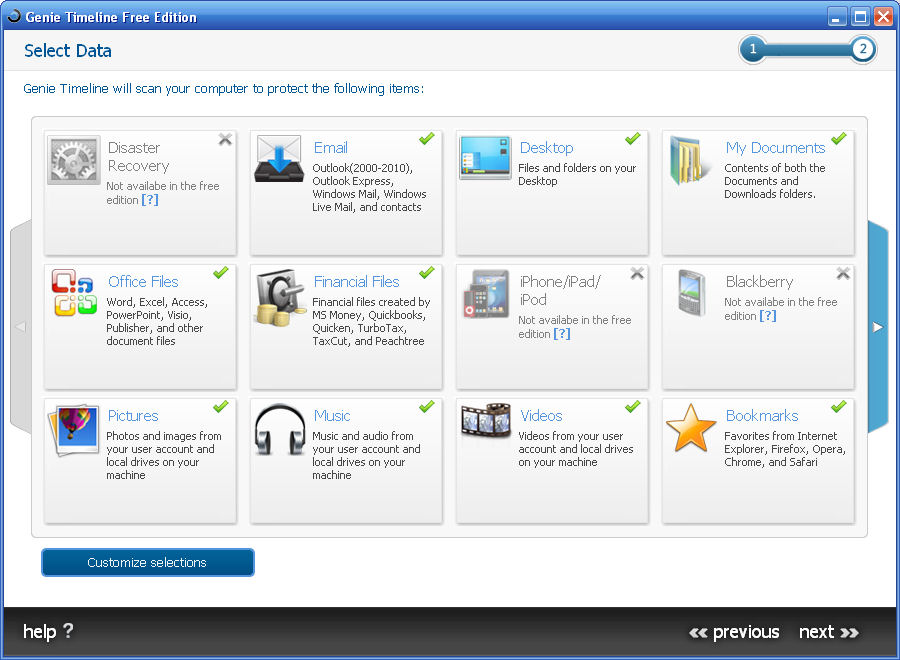The image size is (900, 660).
Task: Toggle the Music green checkmark
Action: click(426, 407)
